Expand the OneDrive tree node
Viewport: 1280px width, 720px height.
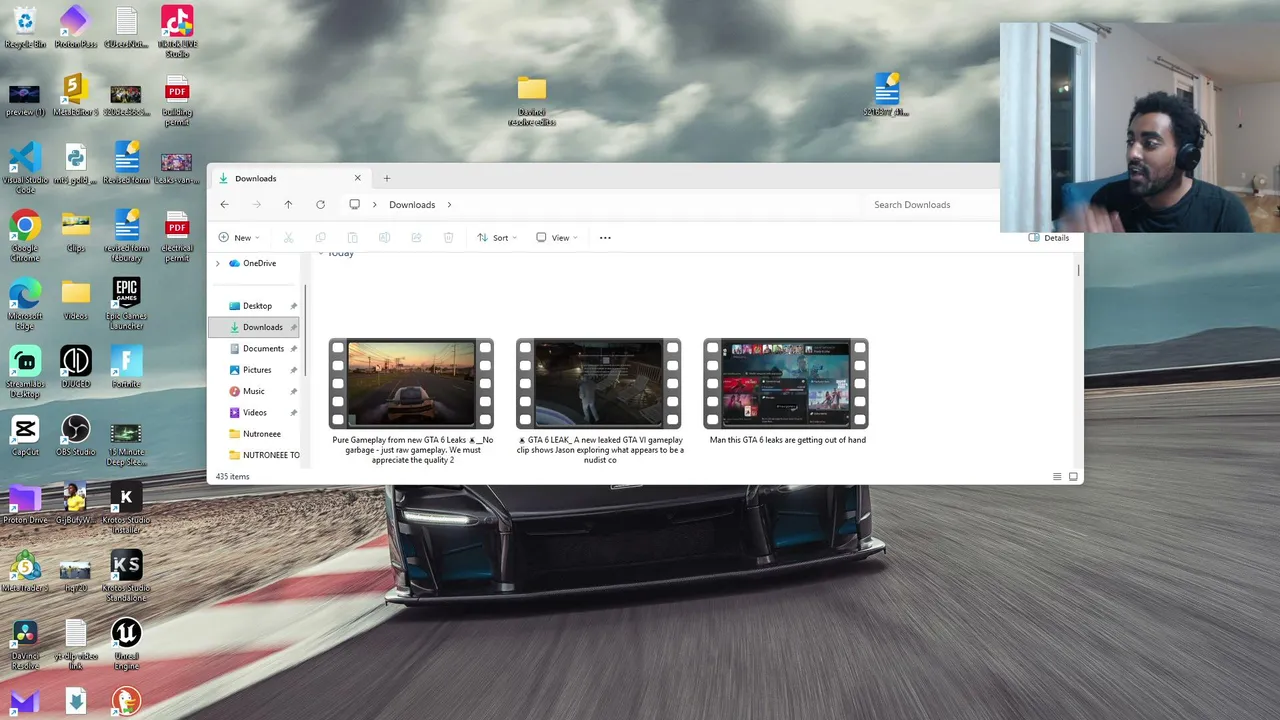(x=218, y=263)
